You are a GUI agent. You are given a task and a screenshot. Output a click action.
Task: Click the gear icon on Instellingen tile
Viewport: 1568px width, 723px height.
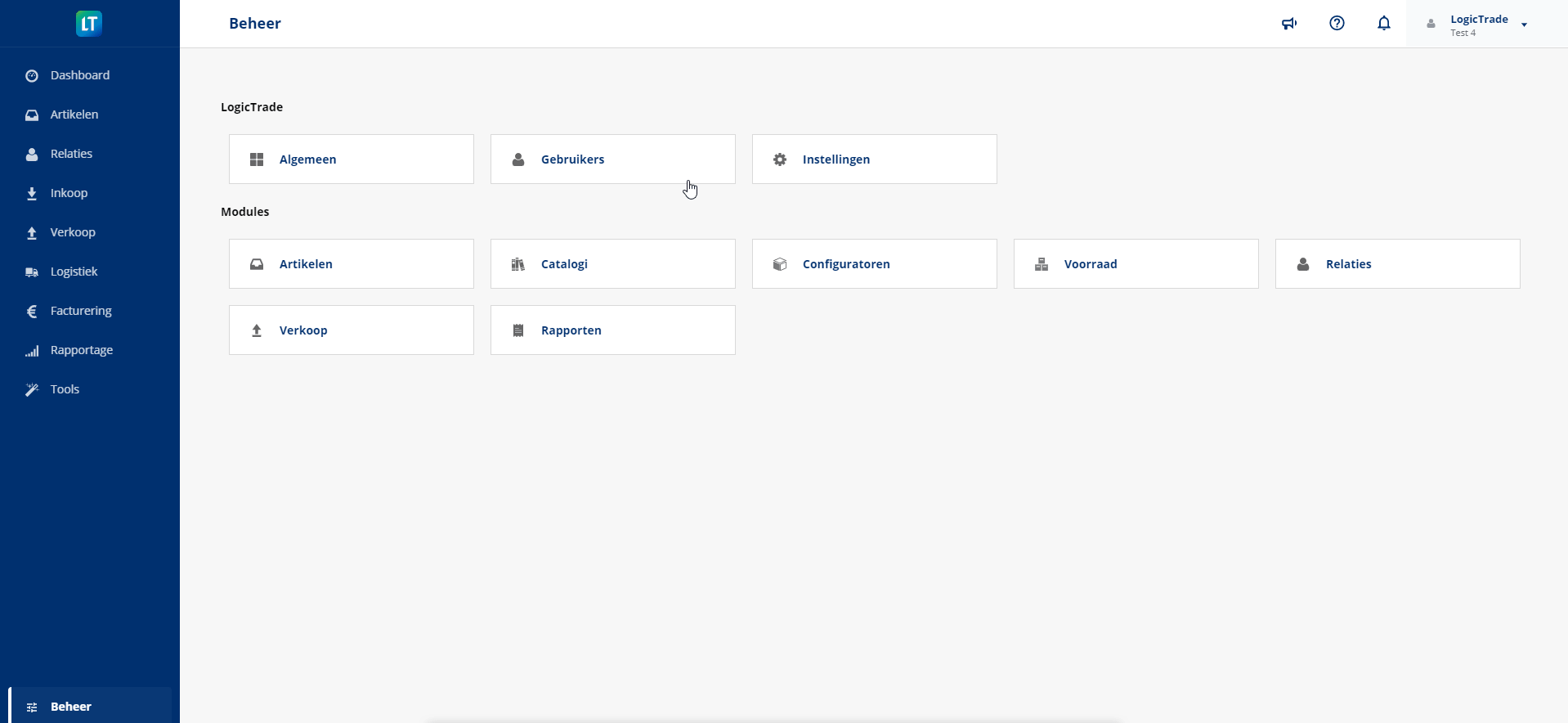780,159
